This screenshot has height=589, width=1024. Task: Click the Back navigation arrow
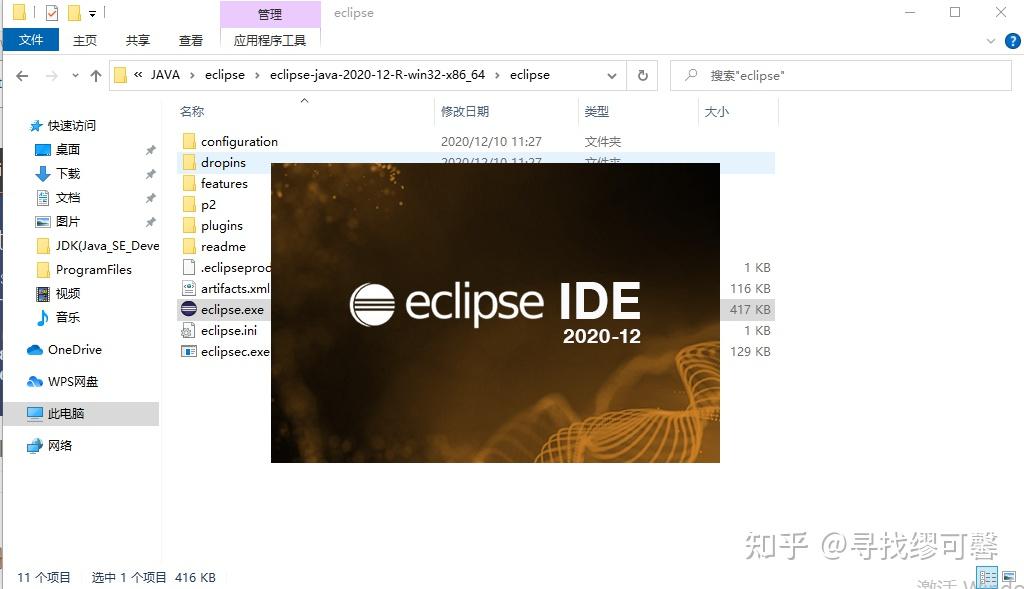pos(22,76)
